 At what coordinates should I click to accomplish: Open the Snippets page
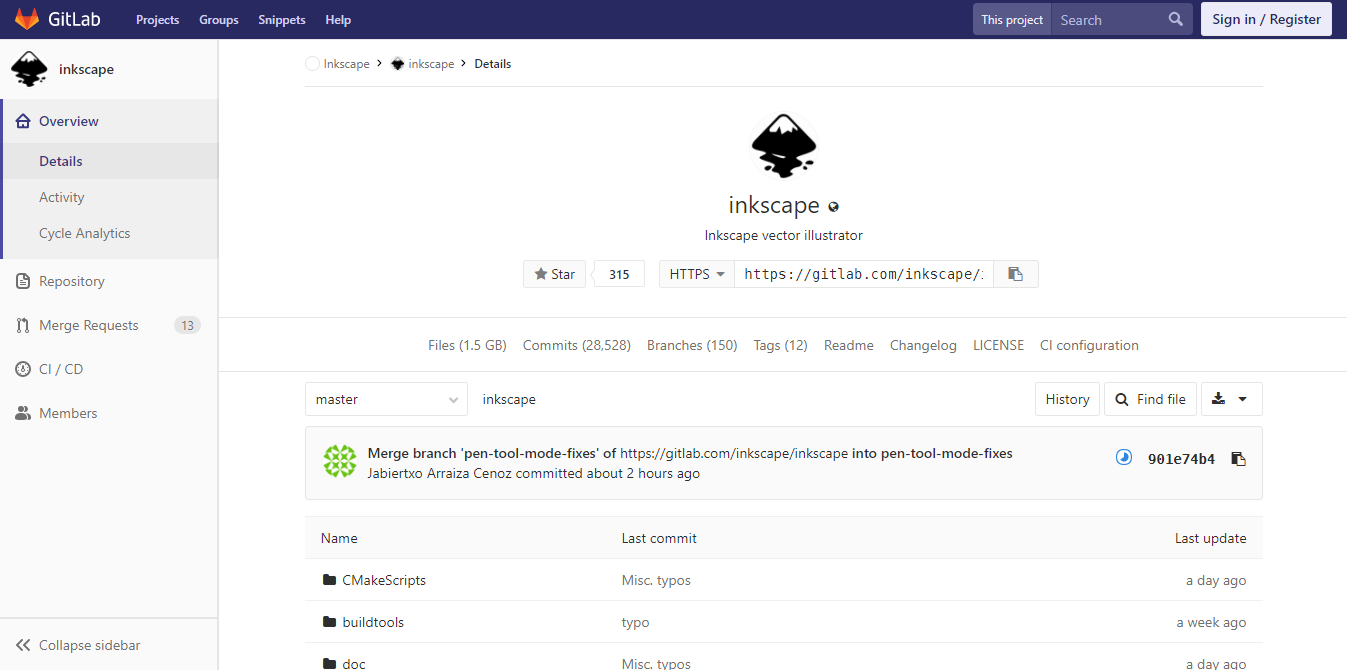282,19
